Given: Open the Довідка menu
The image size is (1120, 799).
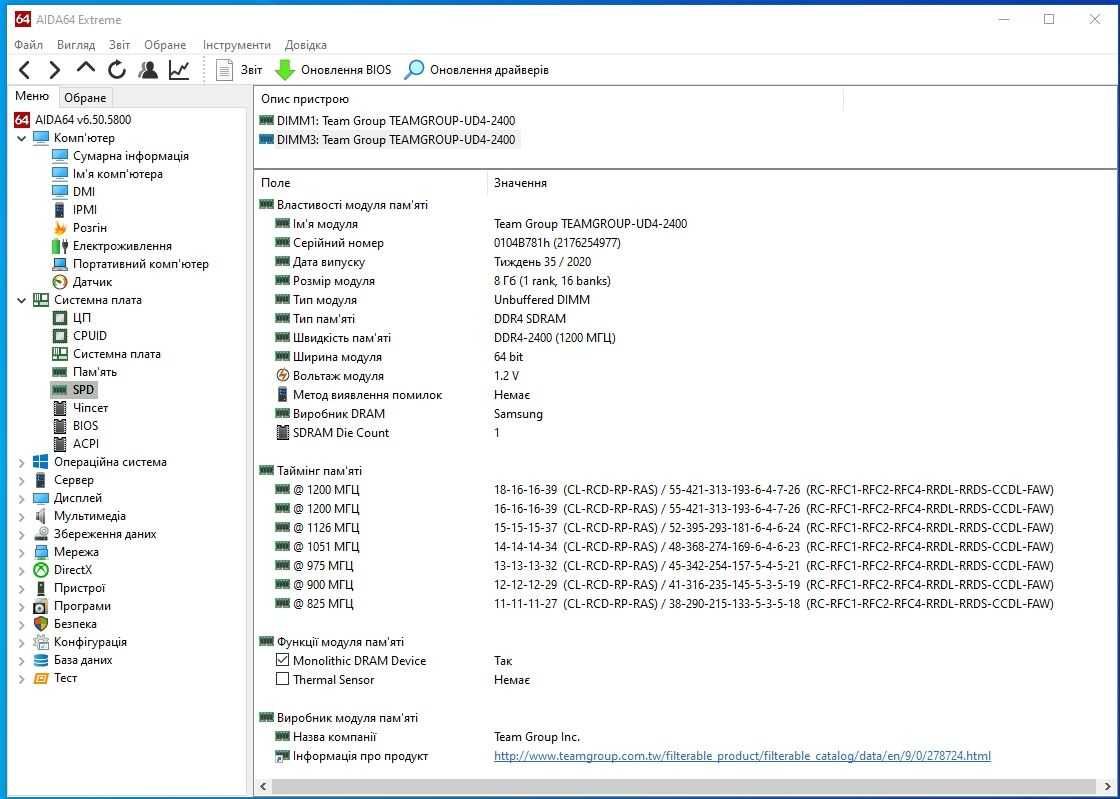Looking at the screenshot, I should click(306, 44).
